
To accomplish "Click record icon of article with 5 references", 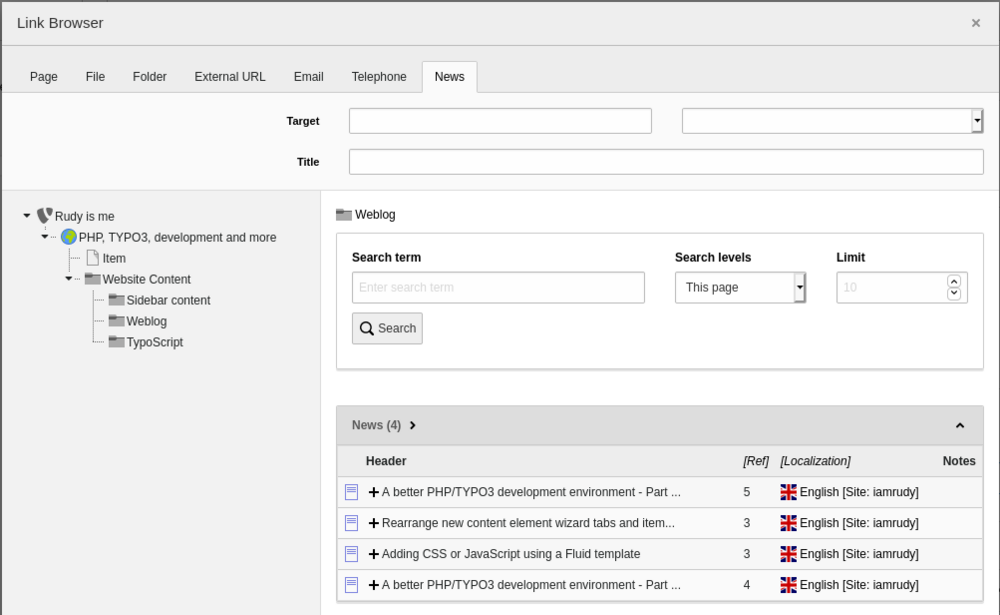I will pos(351,492).
